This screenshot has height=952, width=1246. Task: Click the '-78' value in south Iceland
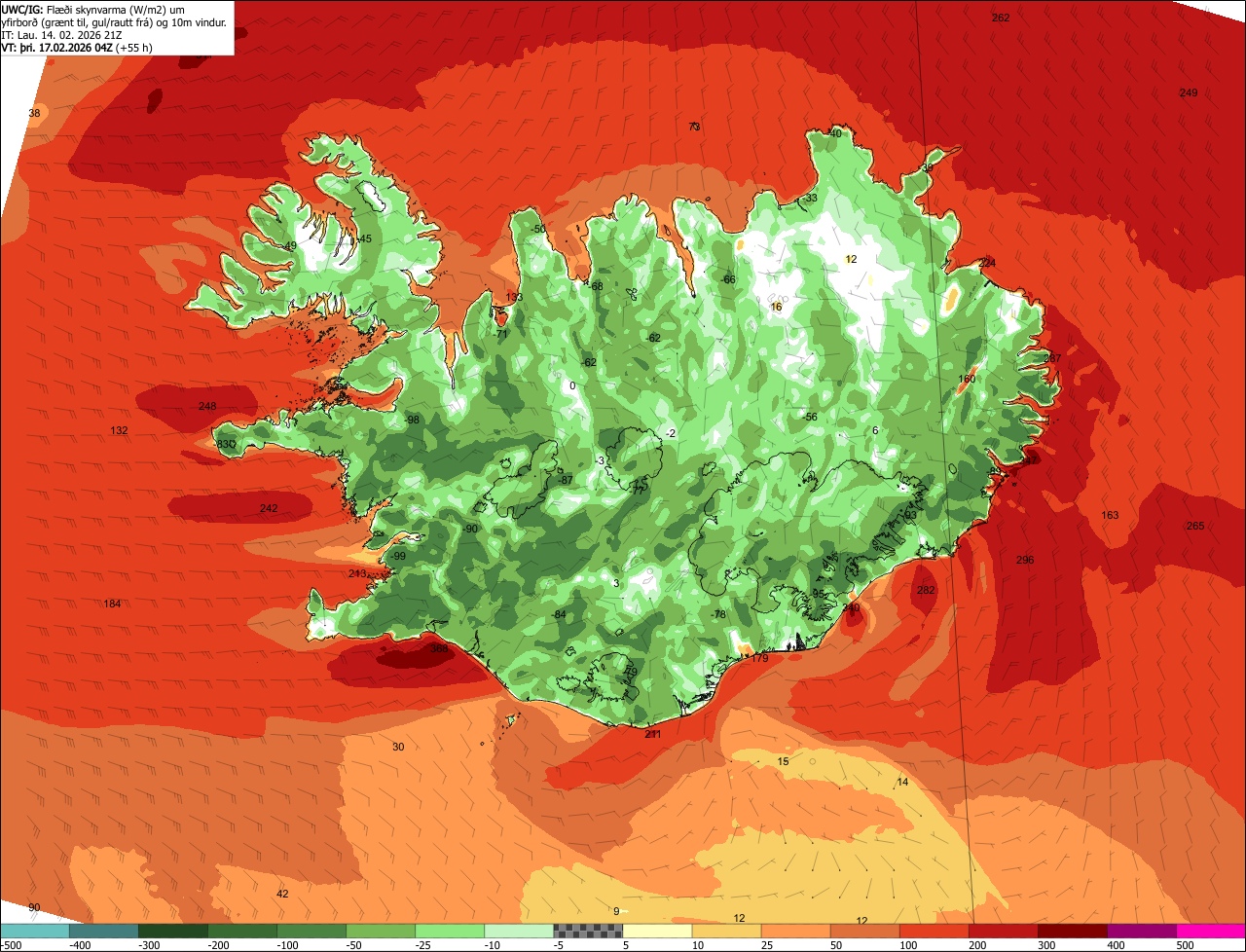point(719,614)
